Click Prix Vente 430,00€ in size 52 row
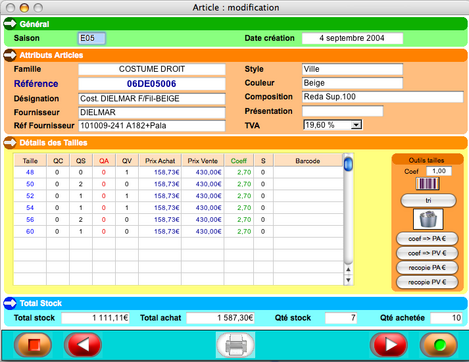This screenshot has width=469, height=362. click(209, 196)
